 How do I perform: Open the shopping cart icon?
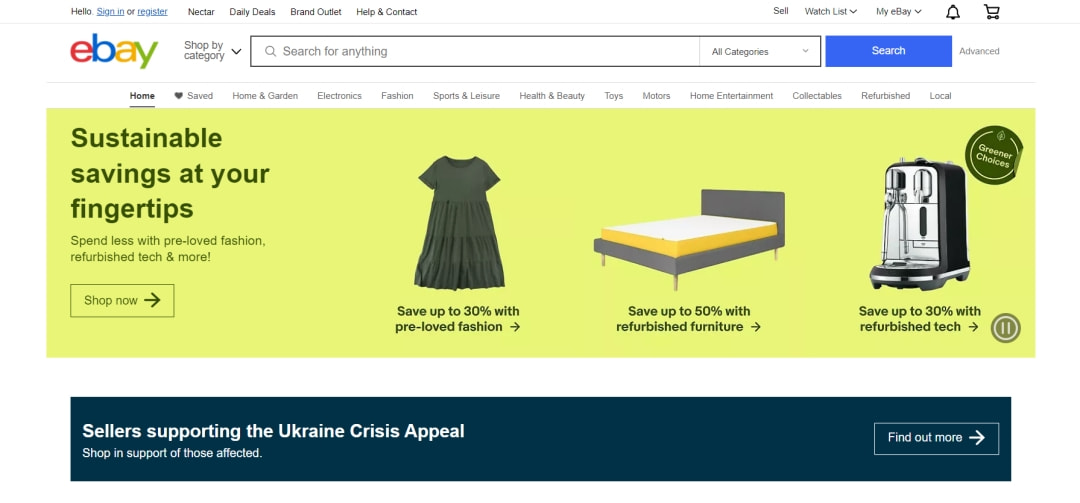(991, 12)
